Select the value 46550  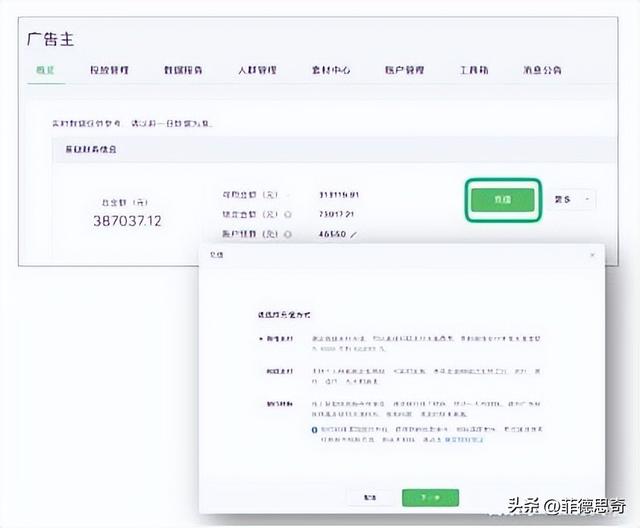pos(332,234)
